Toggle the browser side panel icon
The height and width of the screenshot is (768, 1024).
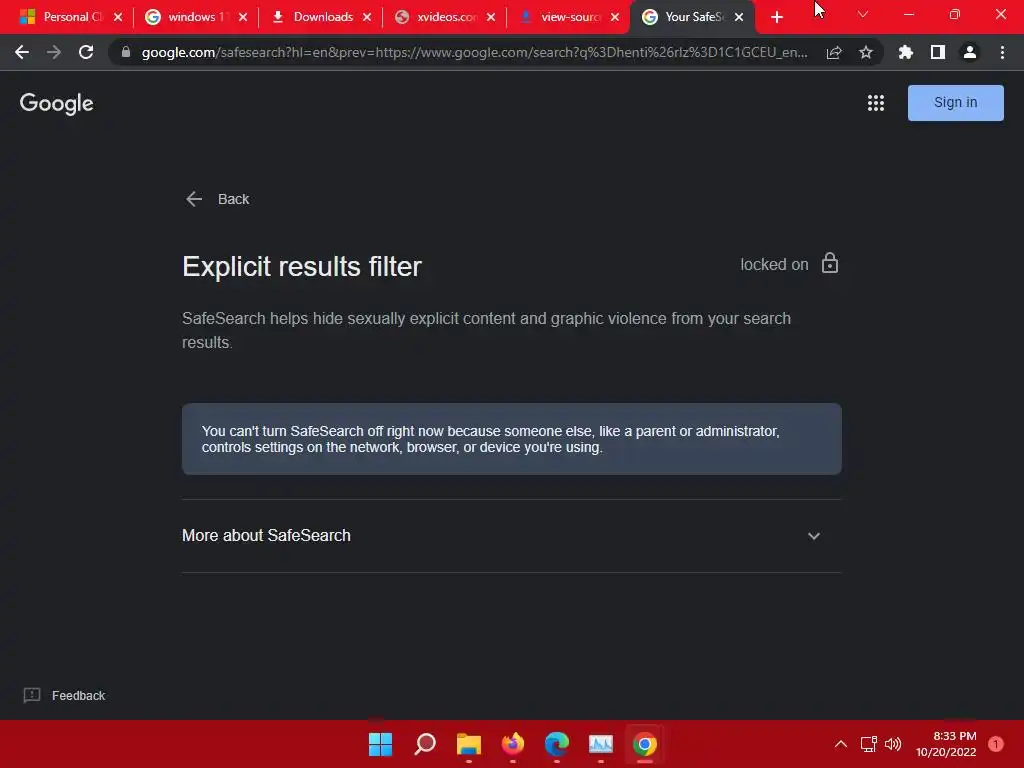(938, 52)
